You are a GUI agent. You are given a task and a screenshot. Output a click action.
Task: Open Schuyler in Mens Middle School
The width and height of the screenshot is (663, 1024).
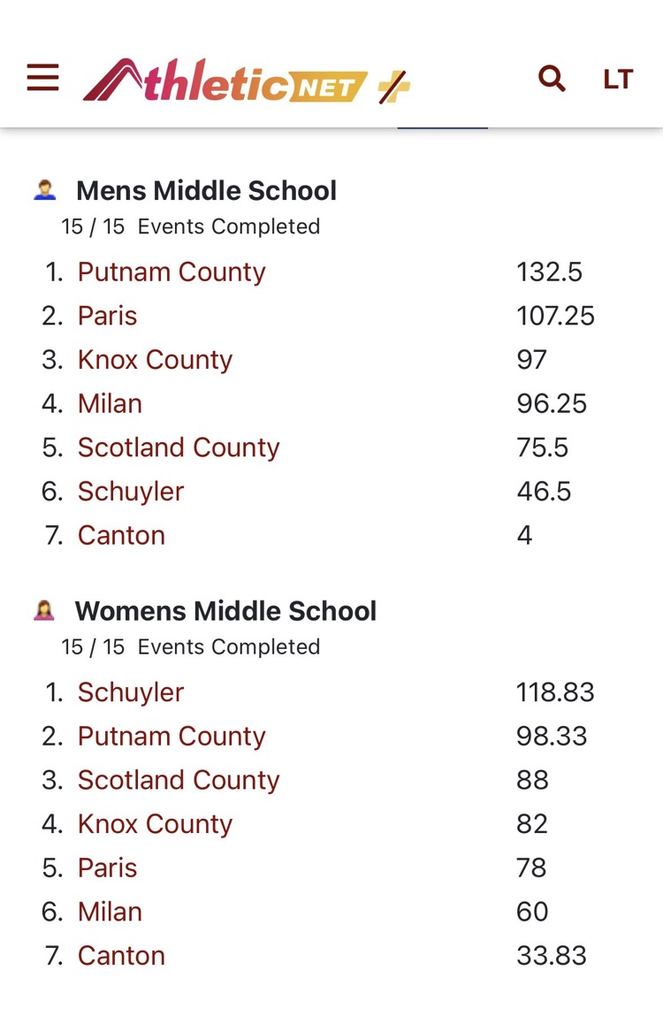tap(131, 492)
